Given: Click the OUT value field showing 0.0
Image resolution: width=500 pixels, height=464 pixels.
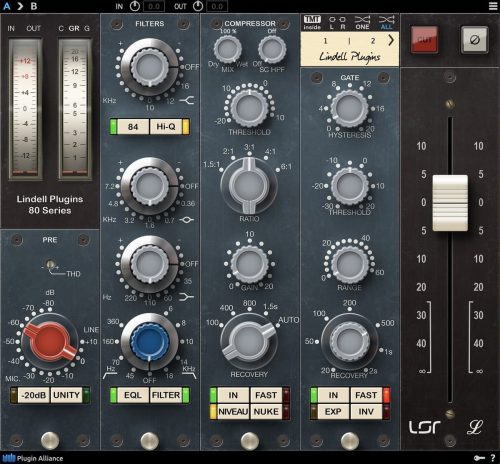Looking at the screenshot, I should 217,6.
